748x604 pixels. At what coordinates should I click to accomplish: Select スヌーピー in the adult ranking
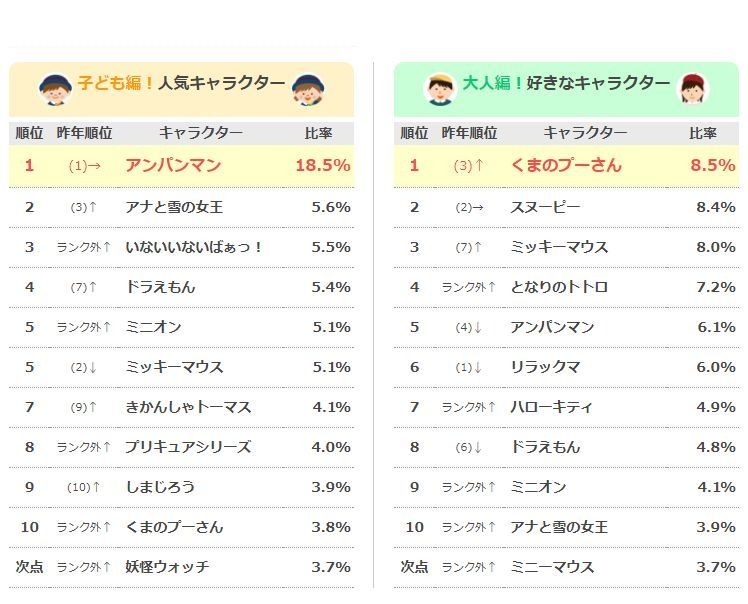(x=545, y=207)
